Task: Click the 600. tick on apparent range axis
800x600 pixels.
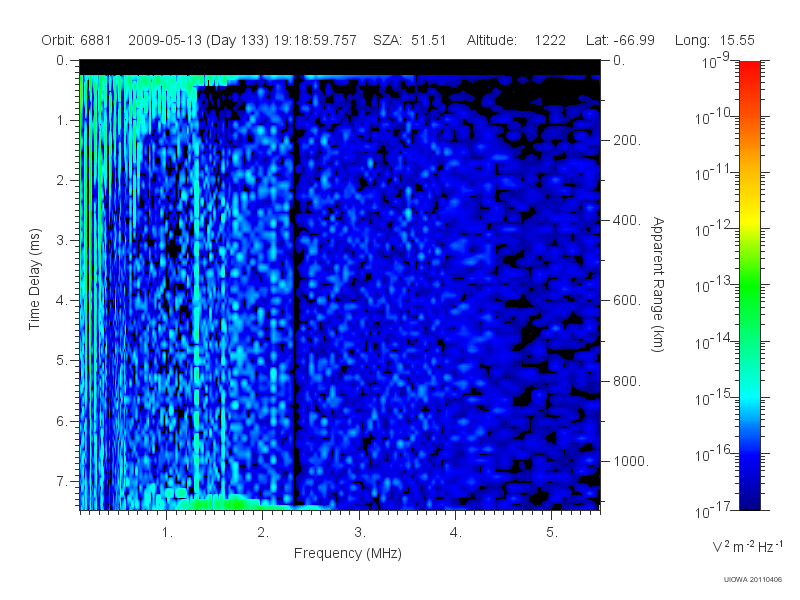Action: pyautogui.click(x=627, y=301)
